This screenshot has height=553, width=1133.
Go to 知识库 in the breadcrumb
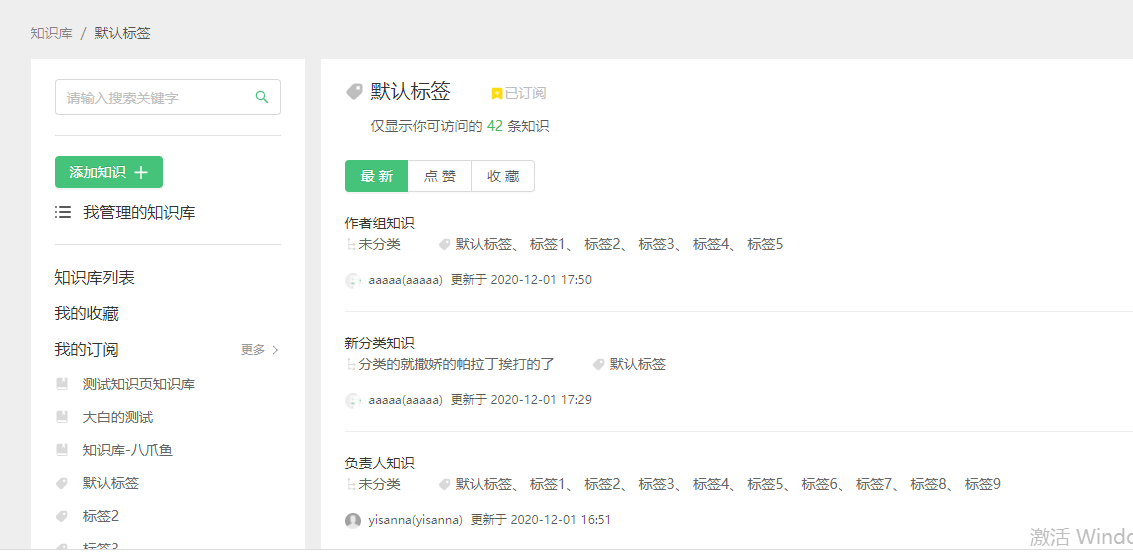(x=51, y=33)
